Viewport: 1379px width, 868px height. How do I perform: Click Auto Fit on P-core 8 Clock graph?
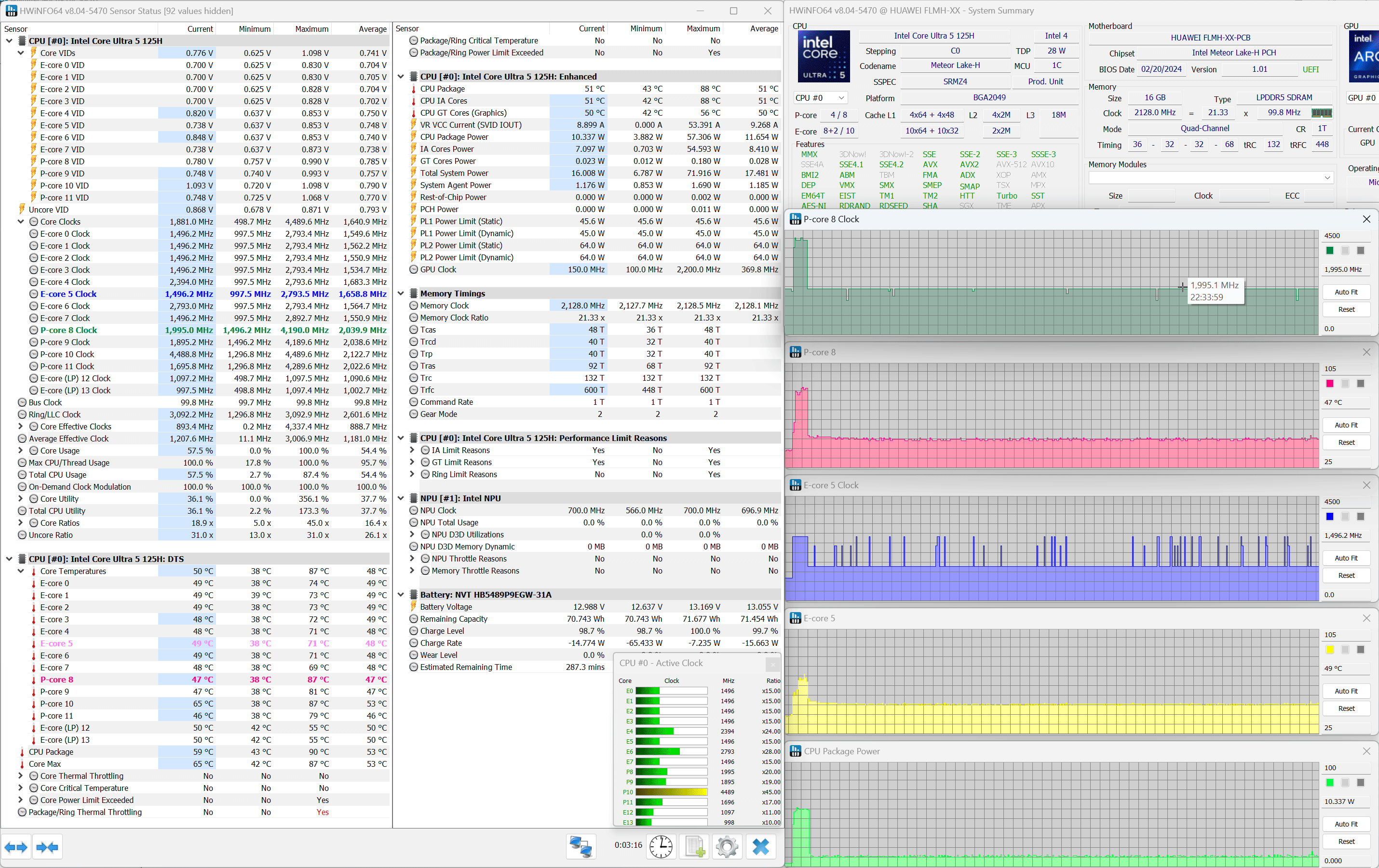[1346, 292]
